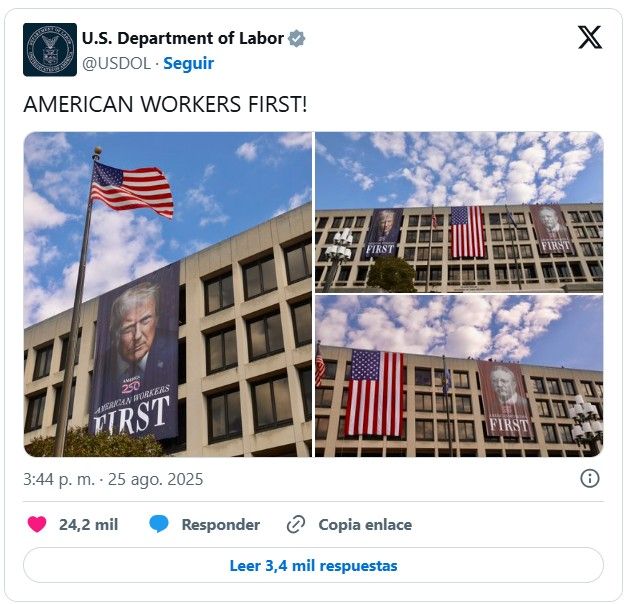Click the blue verified badge
This screenshot has height=604, width=630.
point(297,39)
